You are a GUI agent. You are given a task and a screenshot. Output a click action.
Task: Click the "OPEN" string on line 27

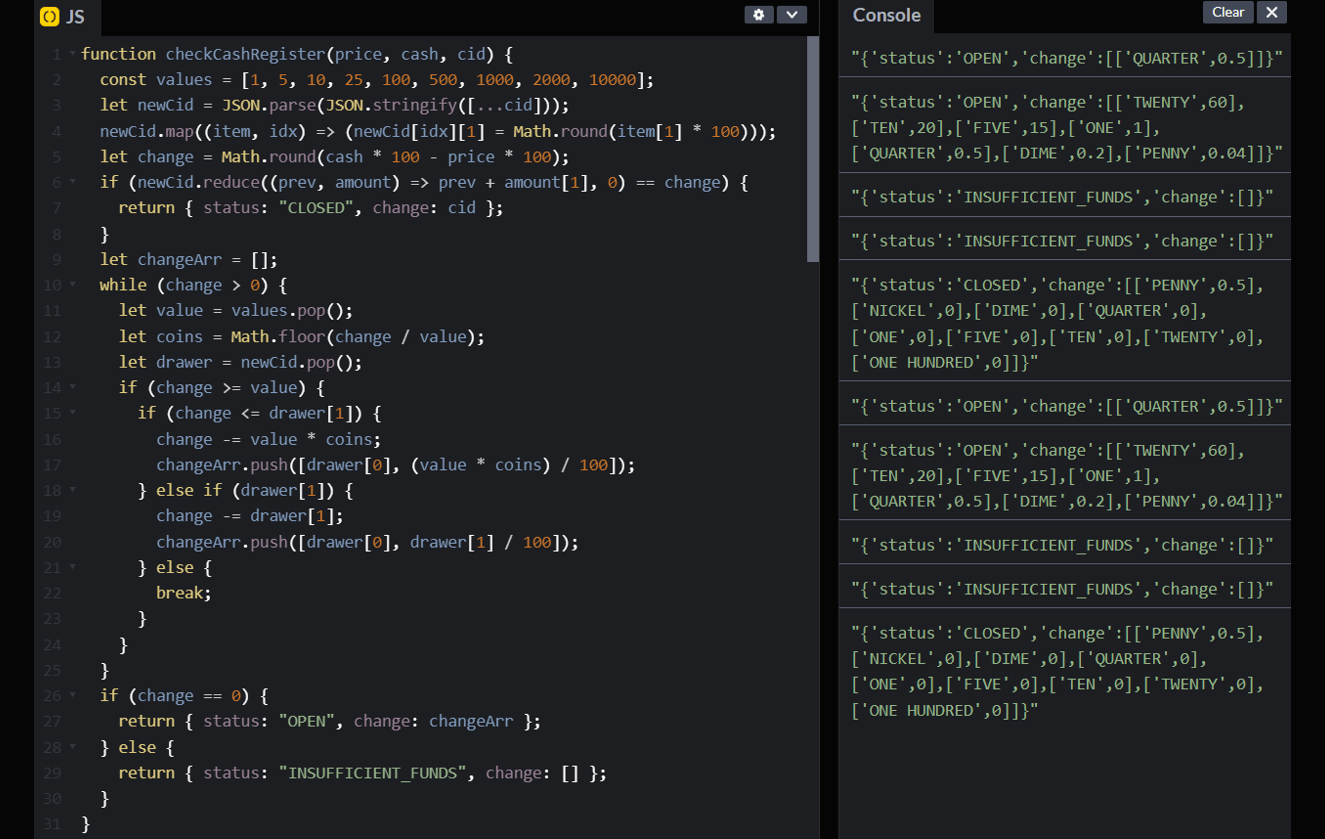pyautogui.click(x=307, y=722)
